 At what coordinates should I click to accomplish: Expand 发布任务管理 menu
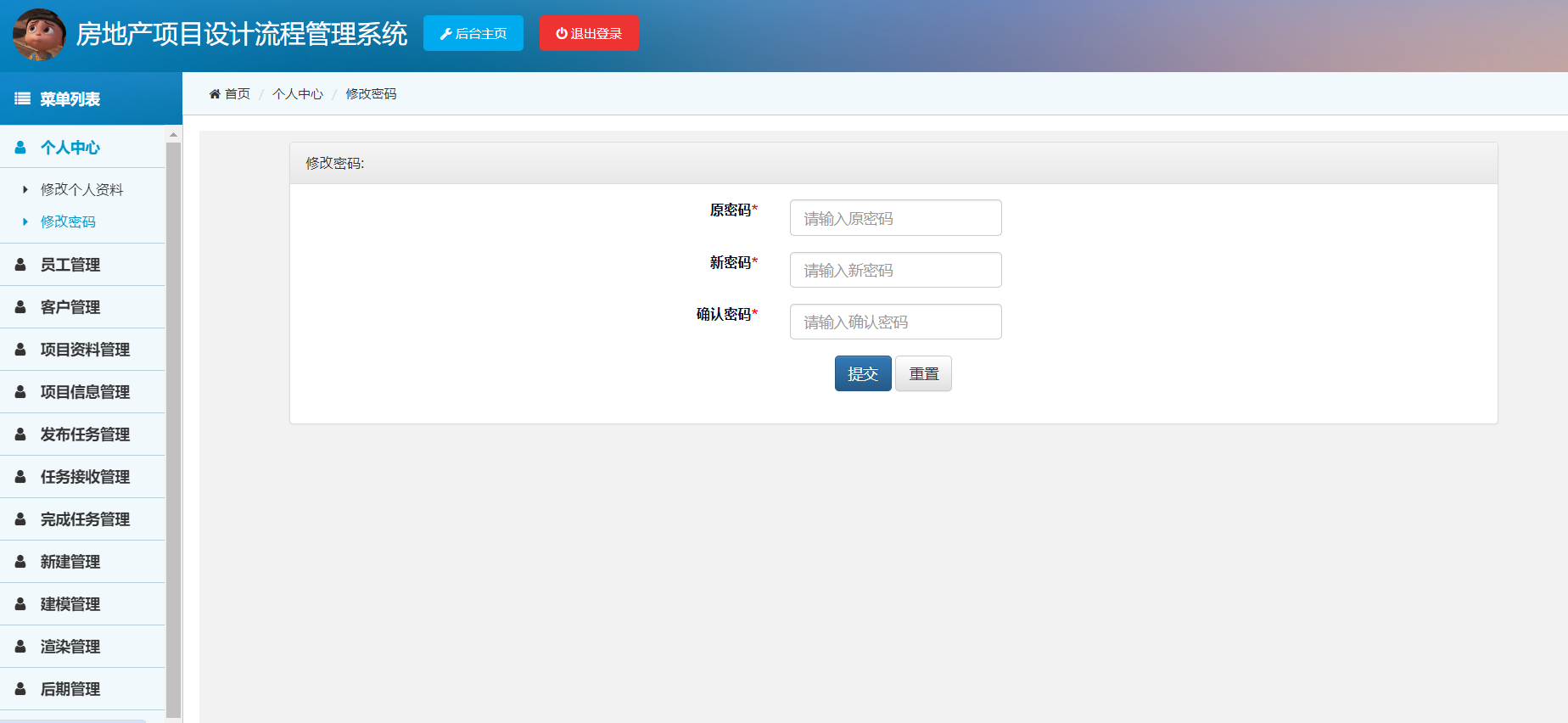point(83,434)
